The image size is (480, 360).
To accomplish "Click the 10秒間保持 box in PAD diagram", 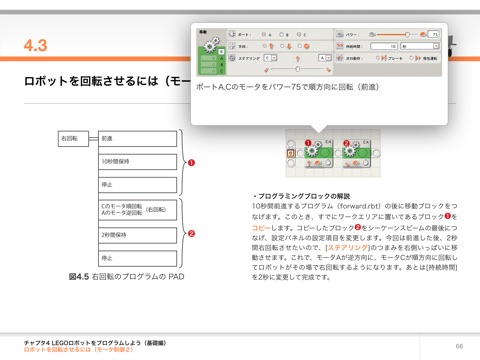I will click(x=138, y=162).
